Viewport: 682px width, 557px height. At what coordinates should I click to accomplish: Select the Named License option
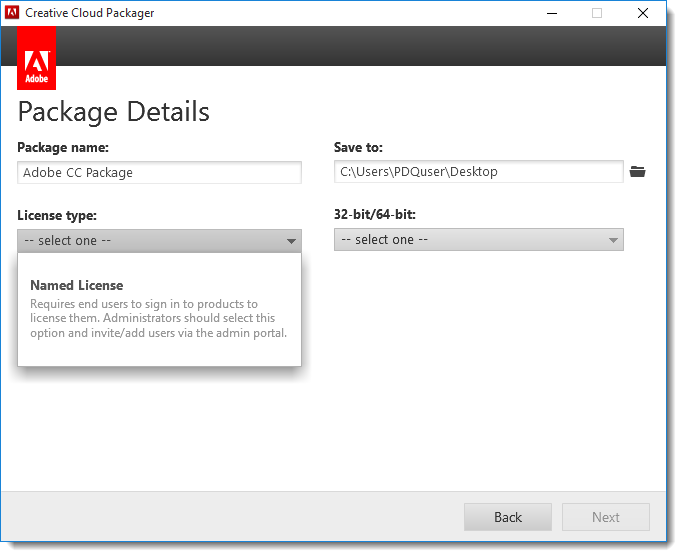pos(159,309)
